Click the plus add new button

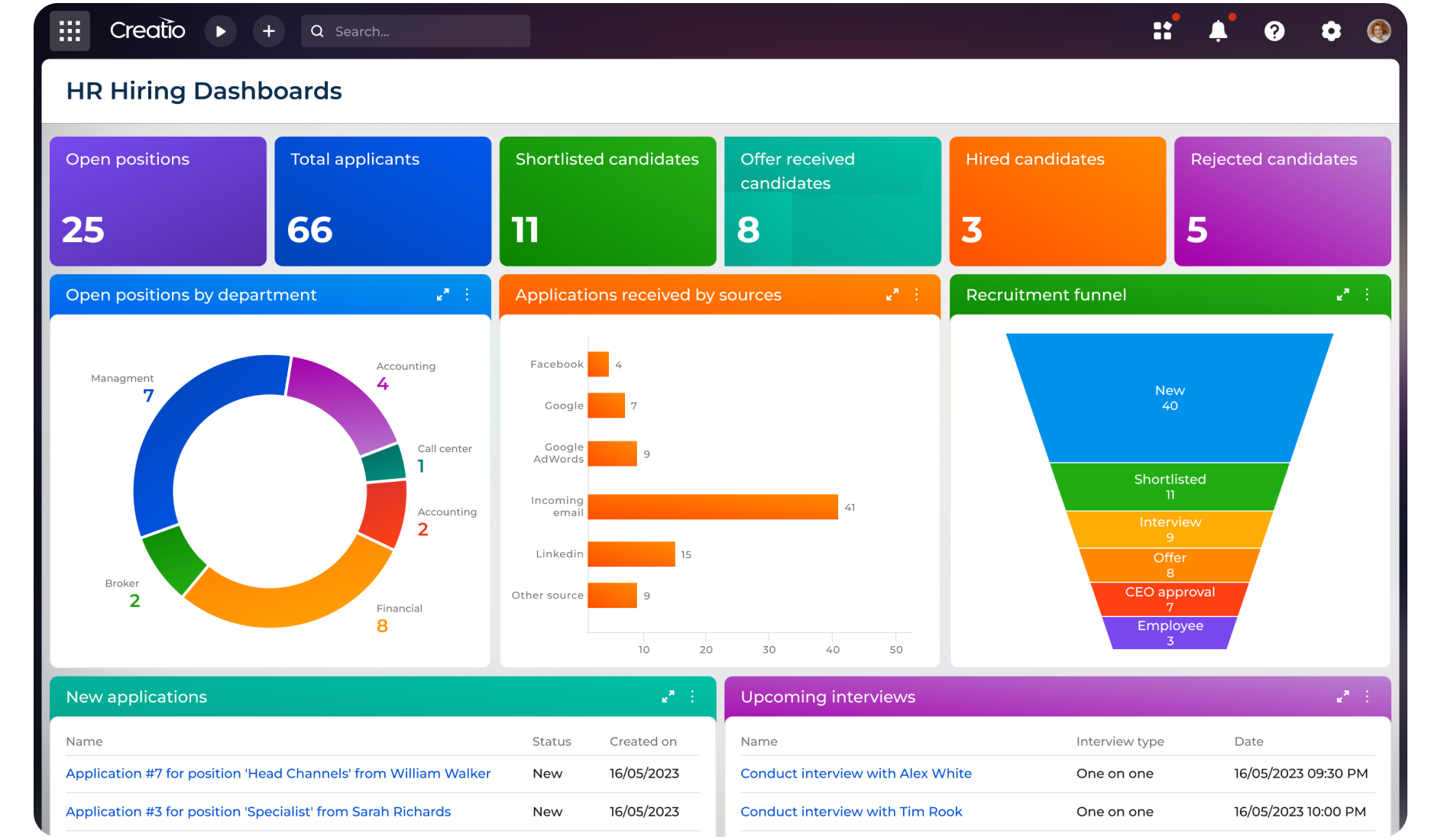269,31
